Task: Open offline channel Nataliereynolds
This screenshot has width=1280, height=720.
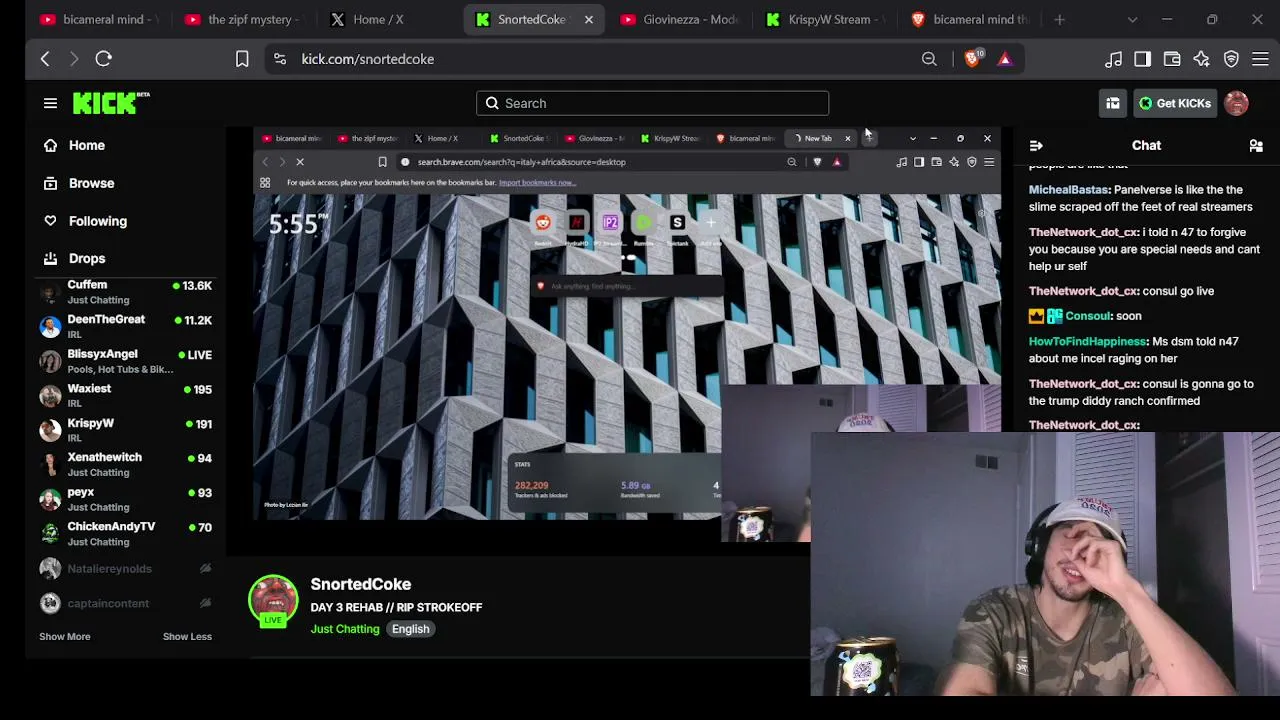Action: pos(126,568)
